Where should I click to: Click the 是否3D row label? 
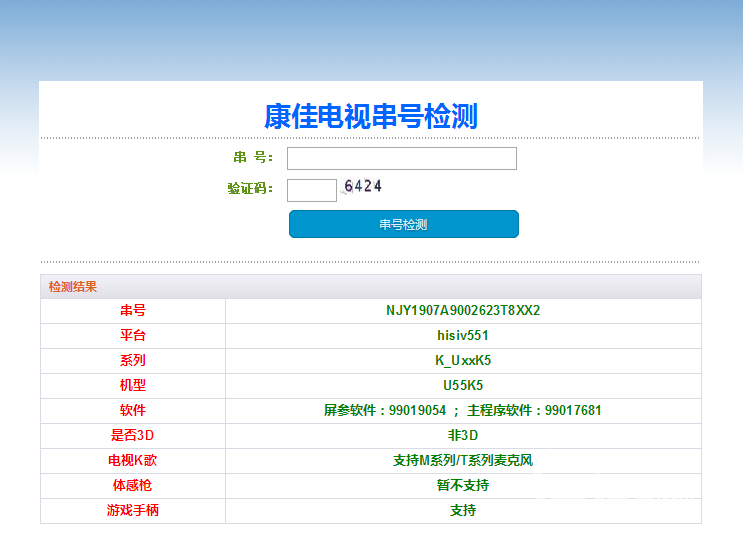132,435
